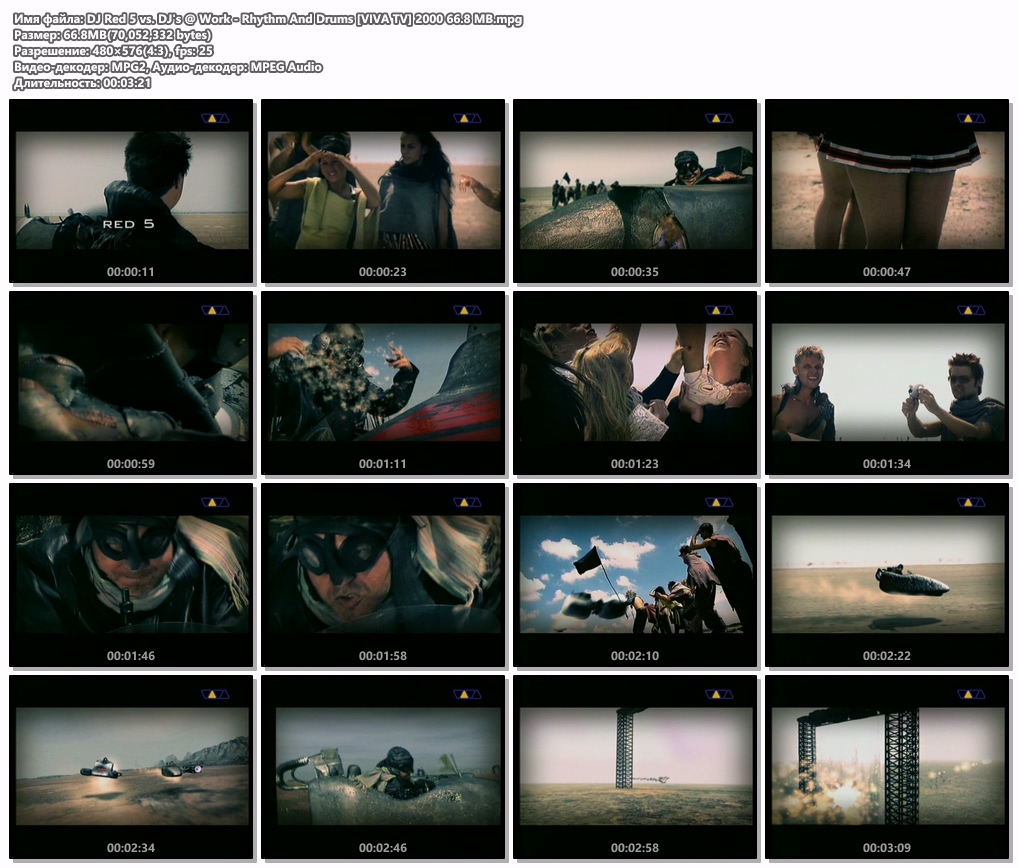Click the thumbnail at timestamp 00:01:58
1018x868 pixels.
coord(383,575)
